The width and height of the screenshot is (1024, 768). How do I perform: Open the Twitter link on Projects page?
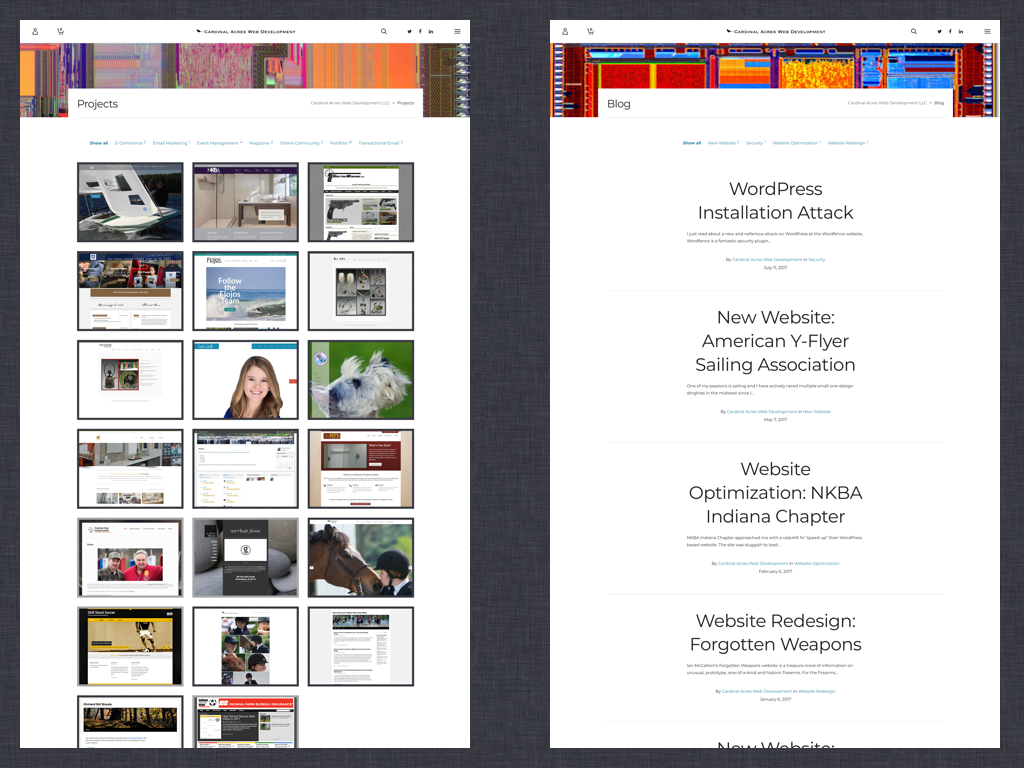click(409, 31)
